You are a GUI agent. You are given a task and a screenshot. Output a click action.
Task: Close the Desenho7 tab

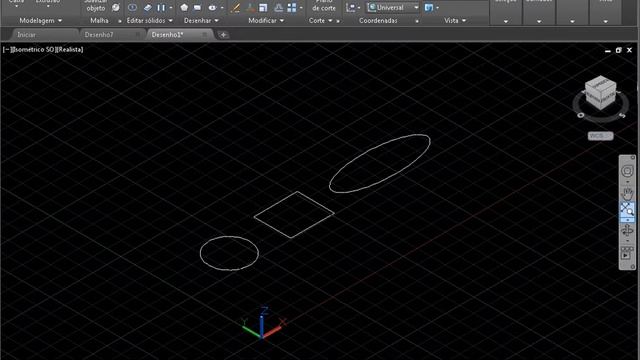[x=138, y=35]
